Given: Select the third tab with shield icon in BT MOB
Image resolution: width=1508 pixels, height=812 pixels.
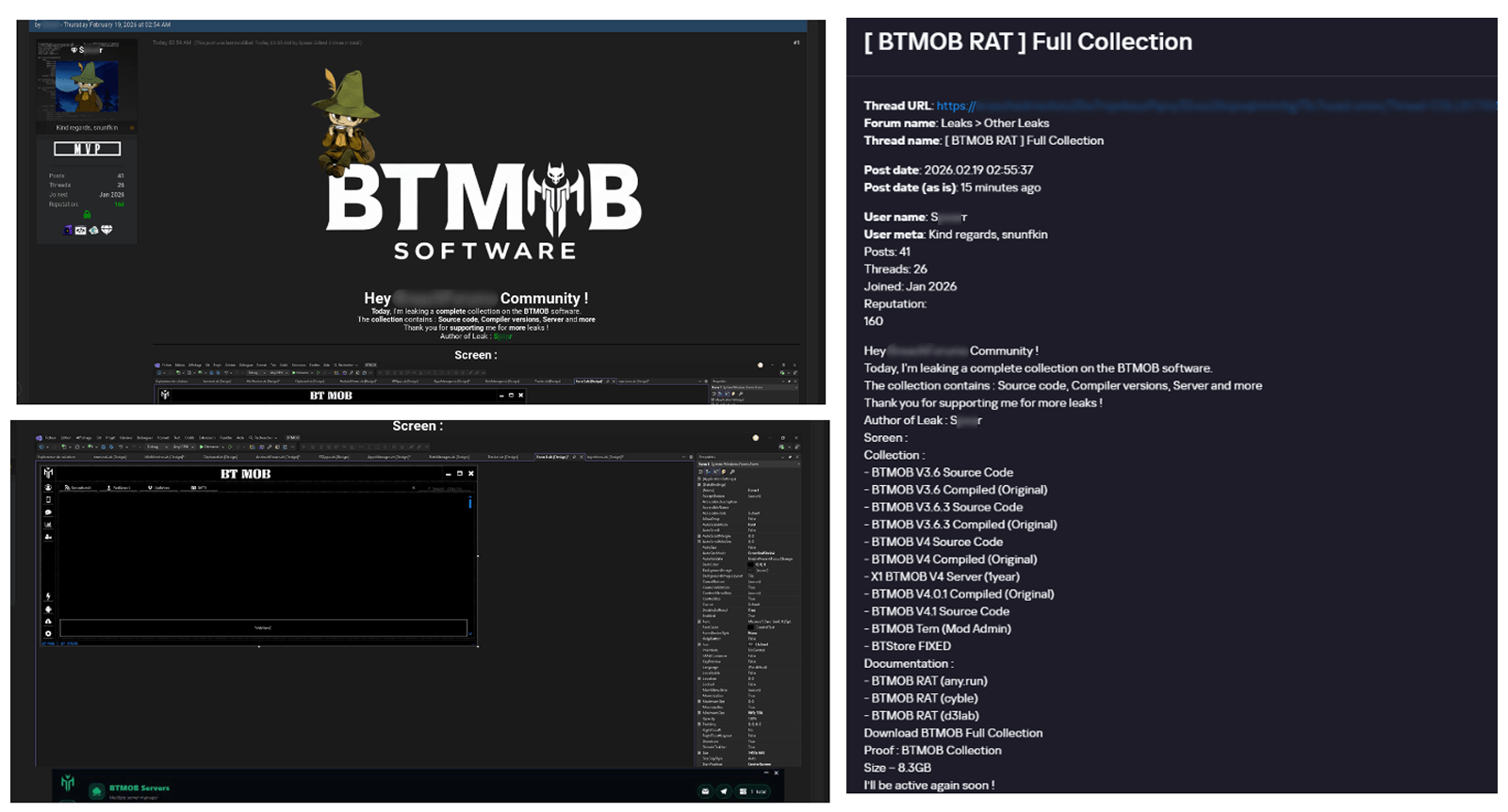Looking at the screenshot, I should coord(158,487).
